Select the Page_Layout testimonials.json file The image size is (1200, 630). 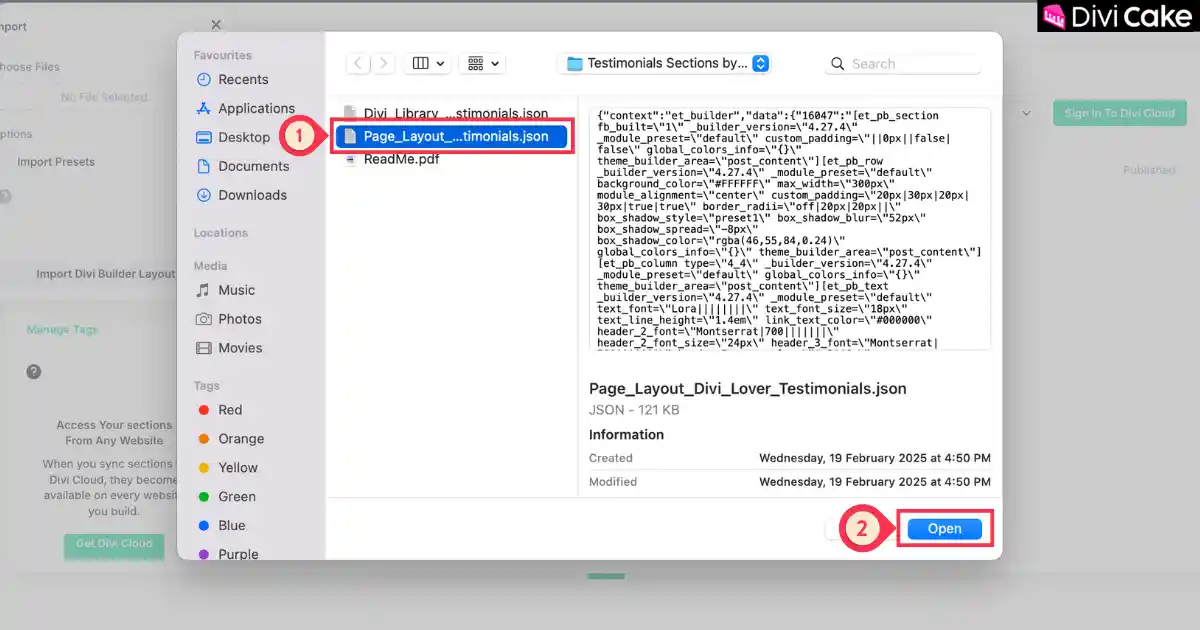pyautogui.click(x=452, y=136)
